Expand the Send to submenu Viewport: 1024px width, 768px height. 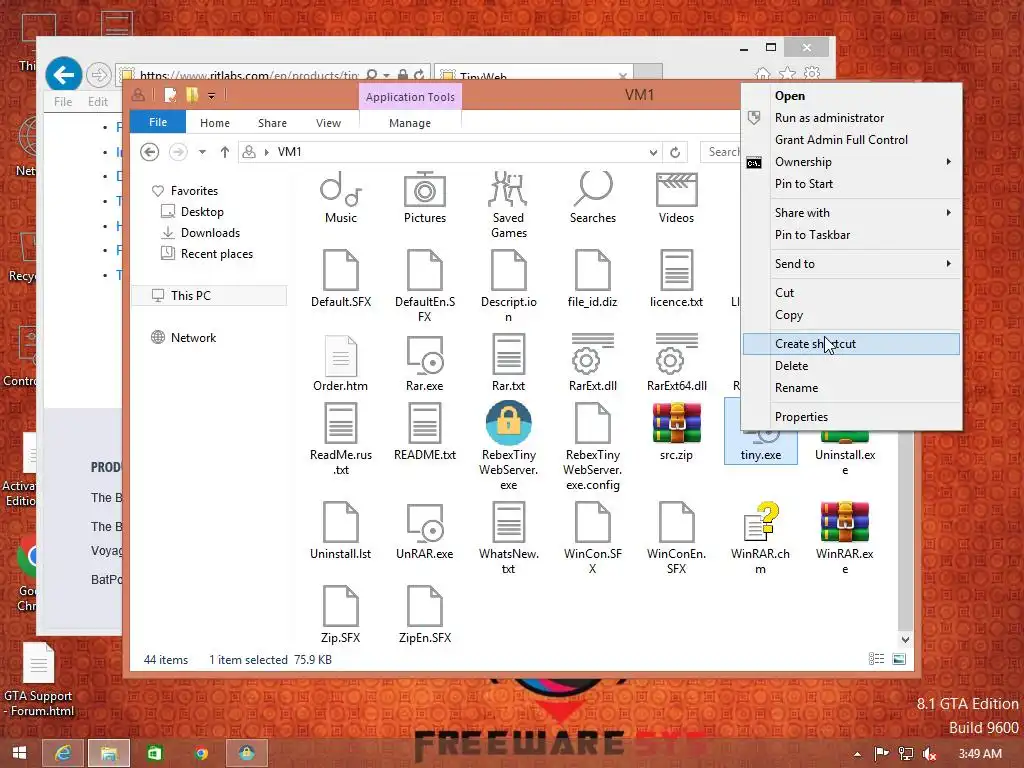tap(851, 264)
